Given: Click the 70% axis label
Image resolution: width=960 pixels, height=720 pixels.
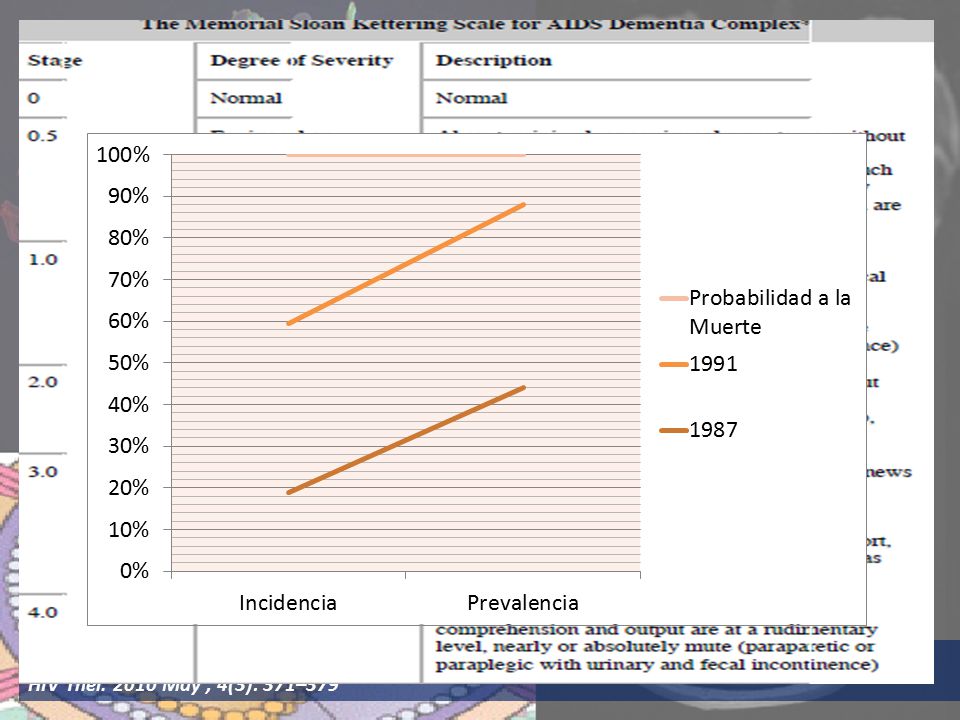Looking at the screenshot, I should [129, 280].
